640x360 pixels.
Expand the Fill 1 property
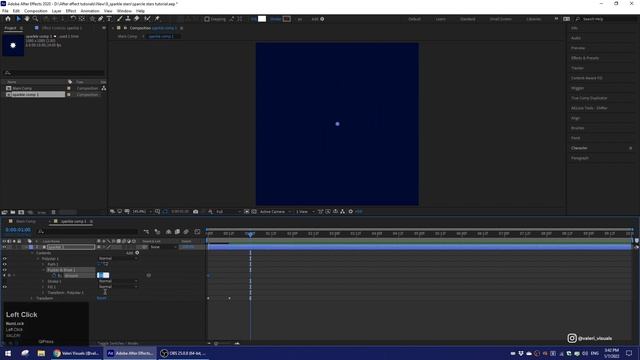(x=44, y=287)
